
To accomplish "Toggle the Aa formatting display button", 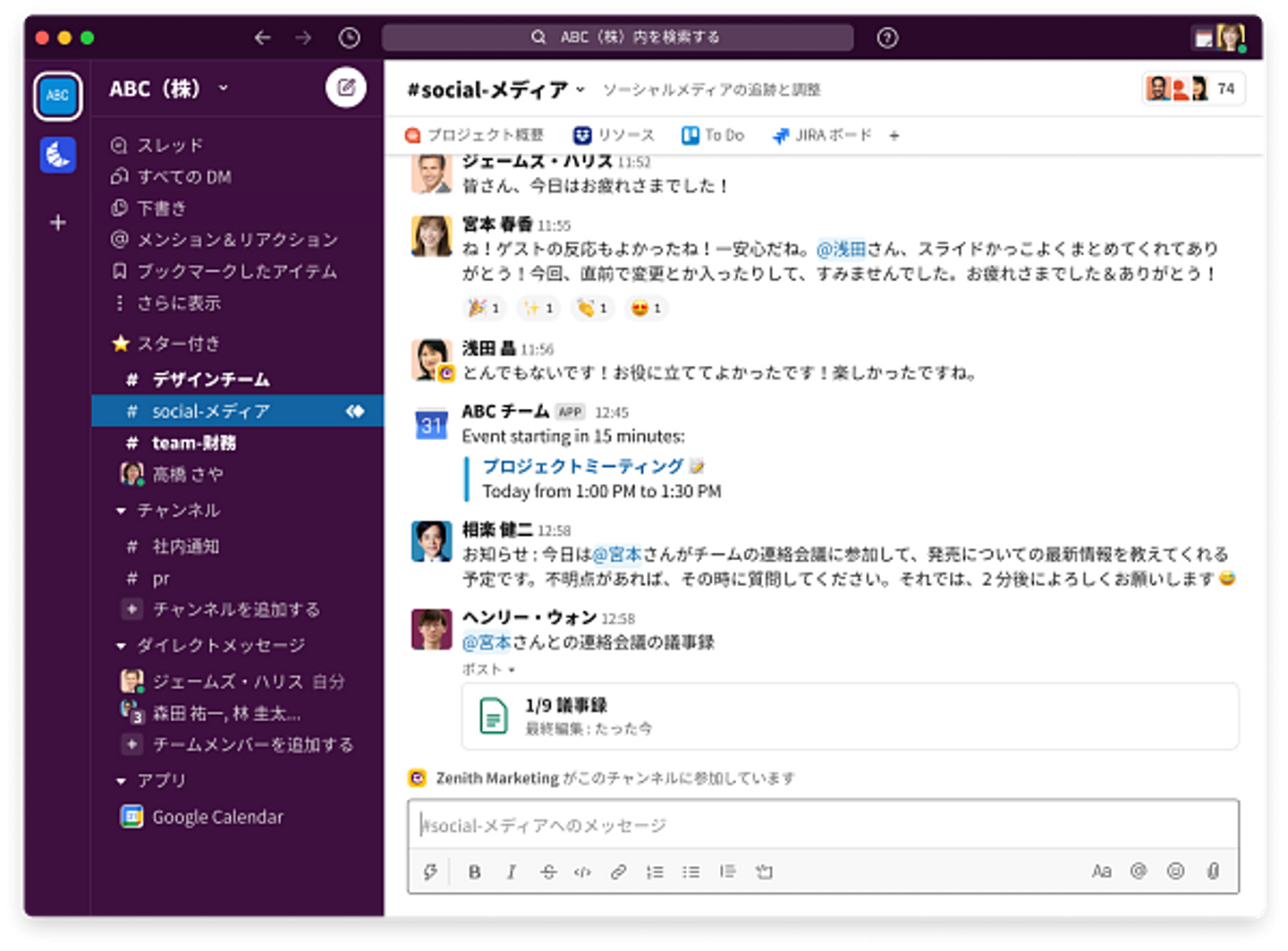I will [1101, 871].
